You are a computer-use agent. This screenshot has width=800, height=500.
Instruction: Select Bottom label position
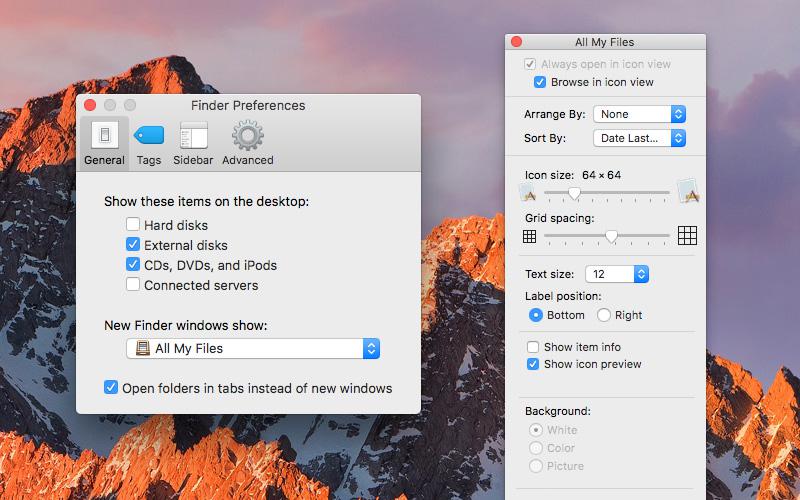click(x=536, y=315)
